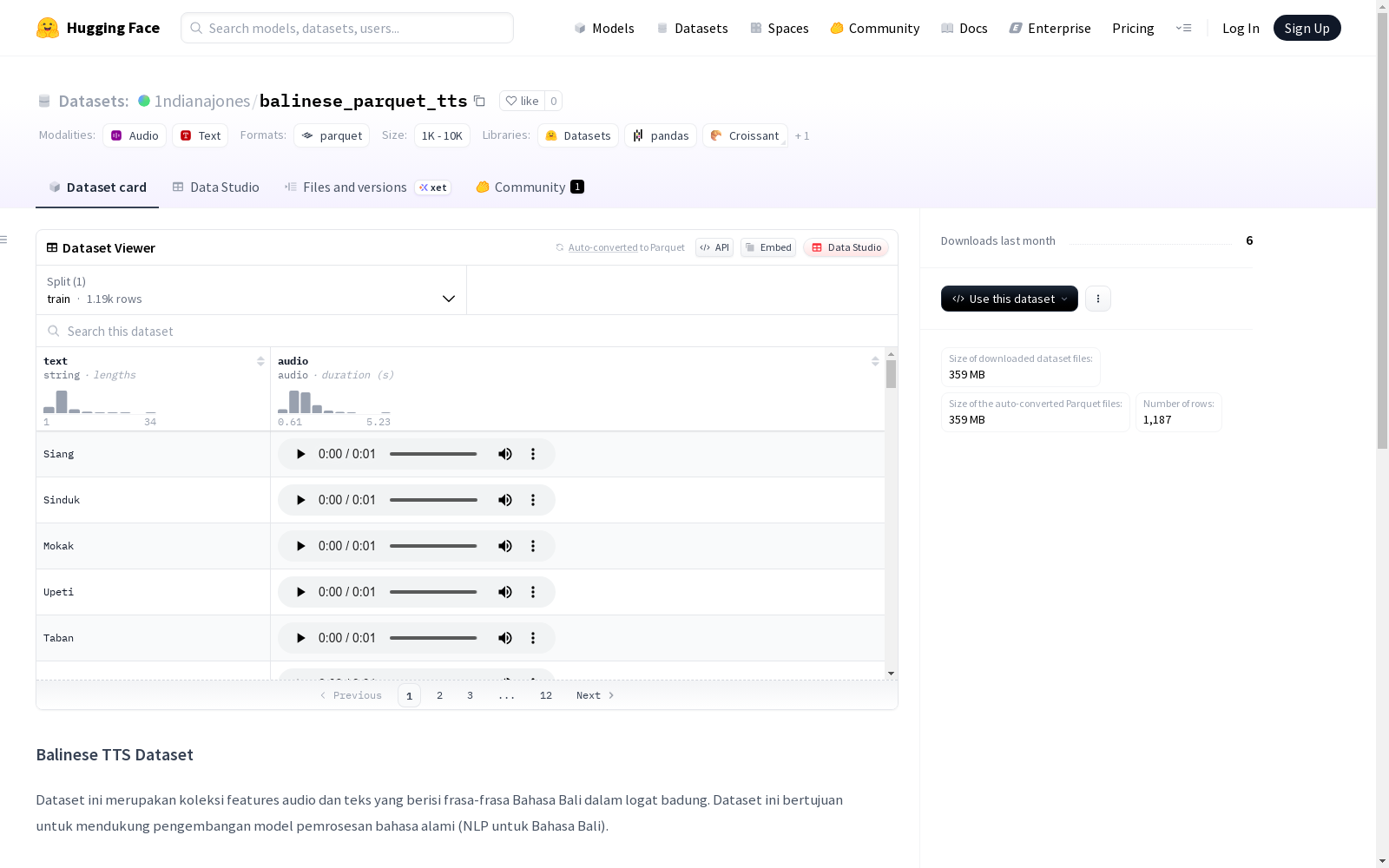This screenshot has width=1389, height=868.
Task: Click the Log In link
Action: [1241, 28]
